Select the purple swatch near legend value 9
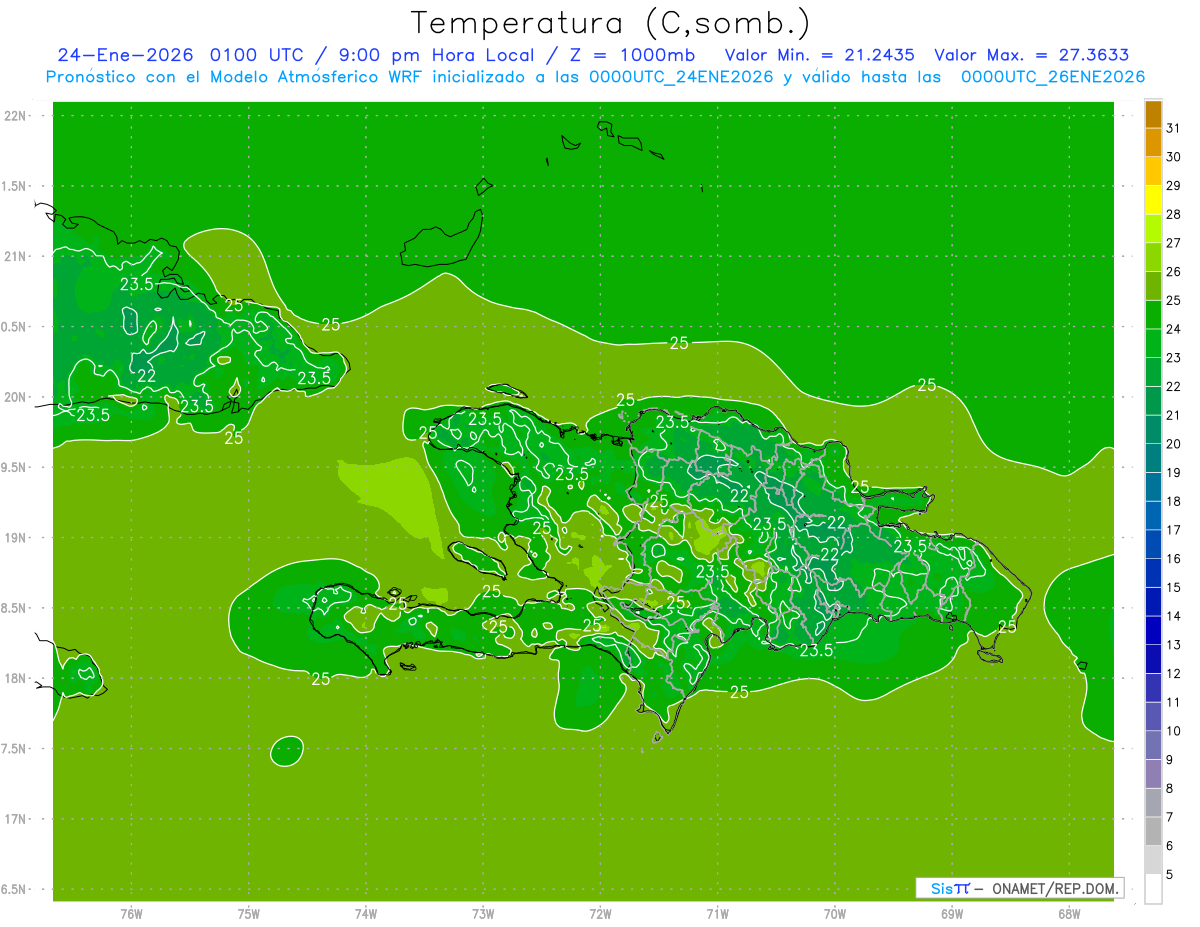The width and height of the screenshot is (1200, 927). [1153, 774]
